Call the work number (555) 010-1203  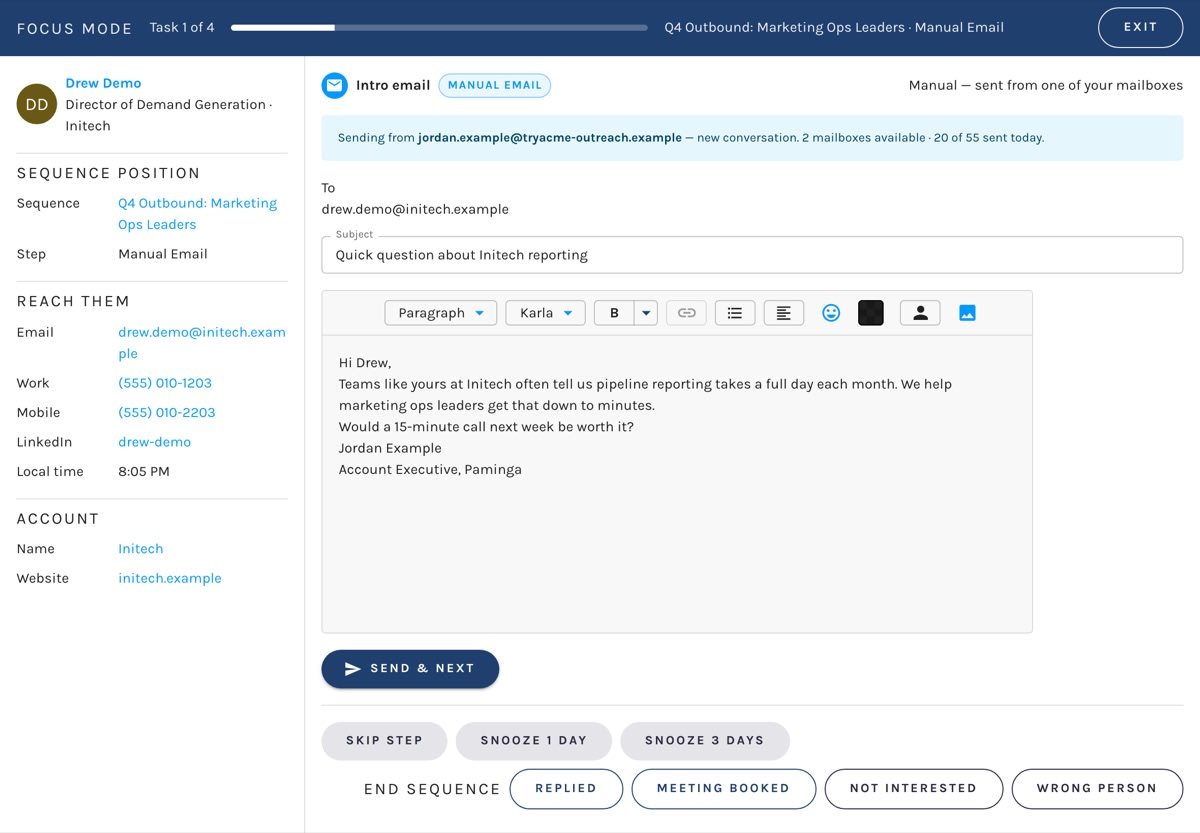point(165,383)
